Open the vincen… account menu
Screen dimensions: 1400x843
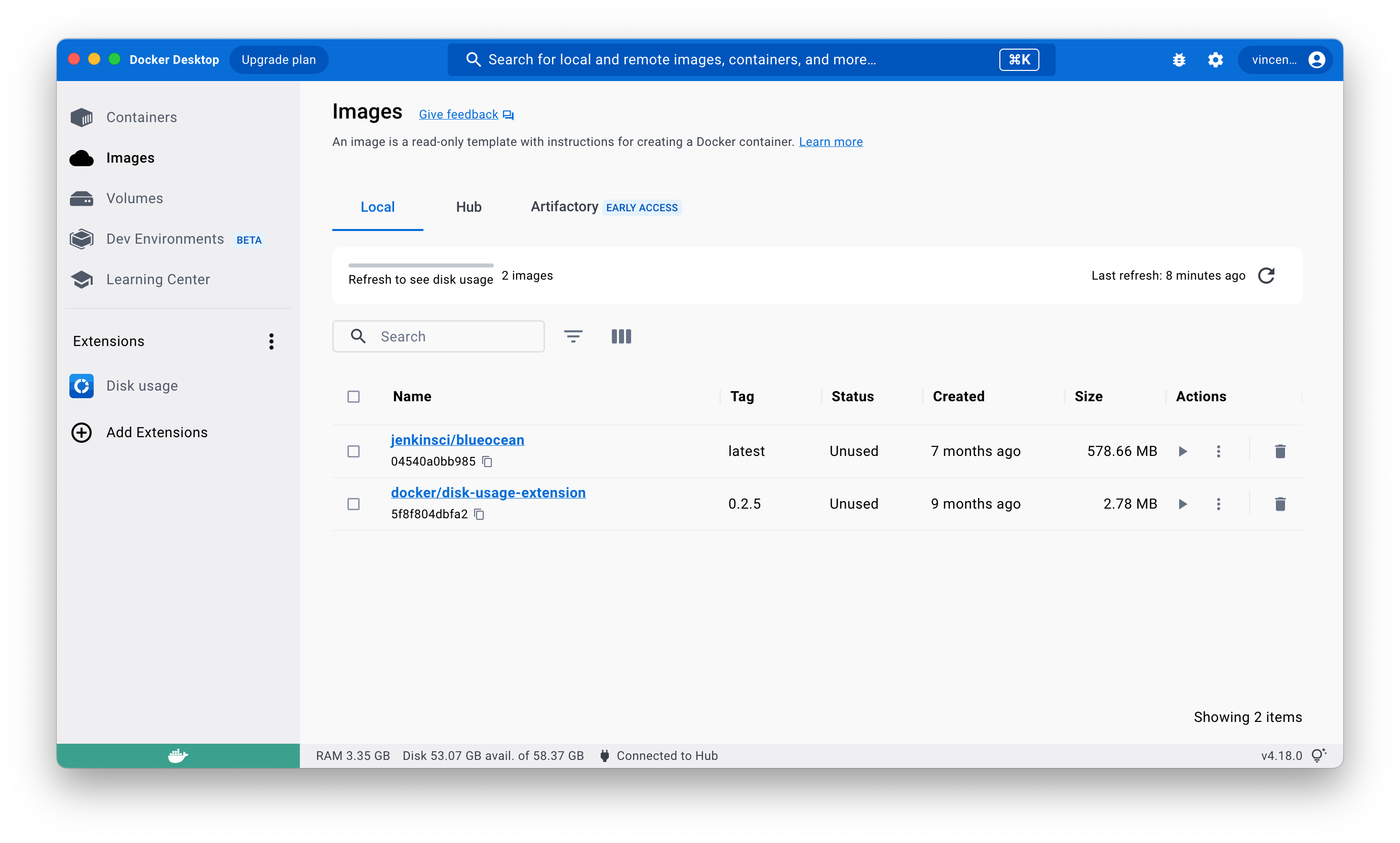click(x=1285, y=60)
